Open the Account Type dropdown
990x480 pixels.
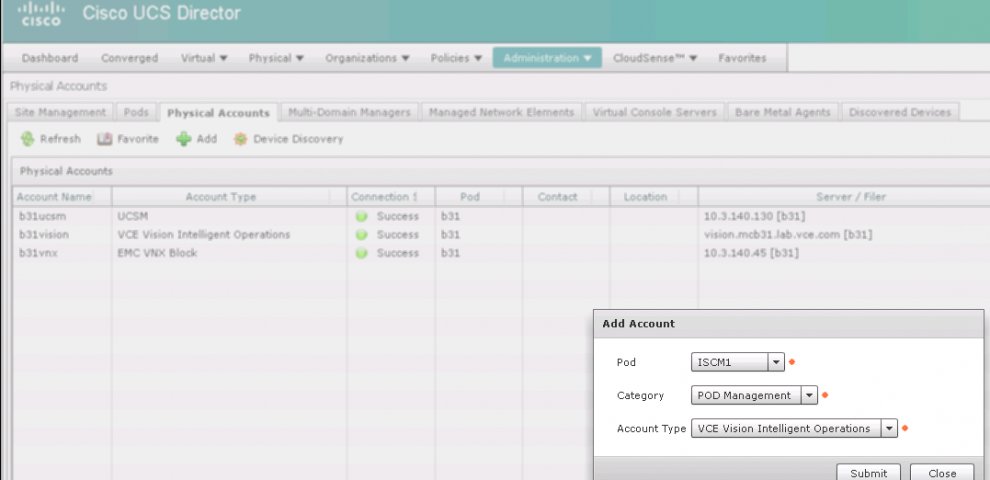point(794,428)
